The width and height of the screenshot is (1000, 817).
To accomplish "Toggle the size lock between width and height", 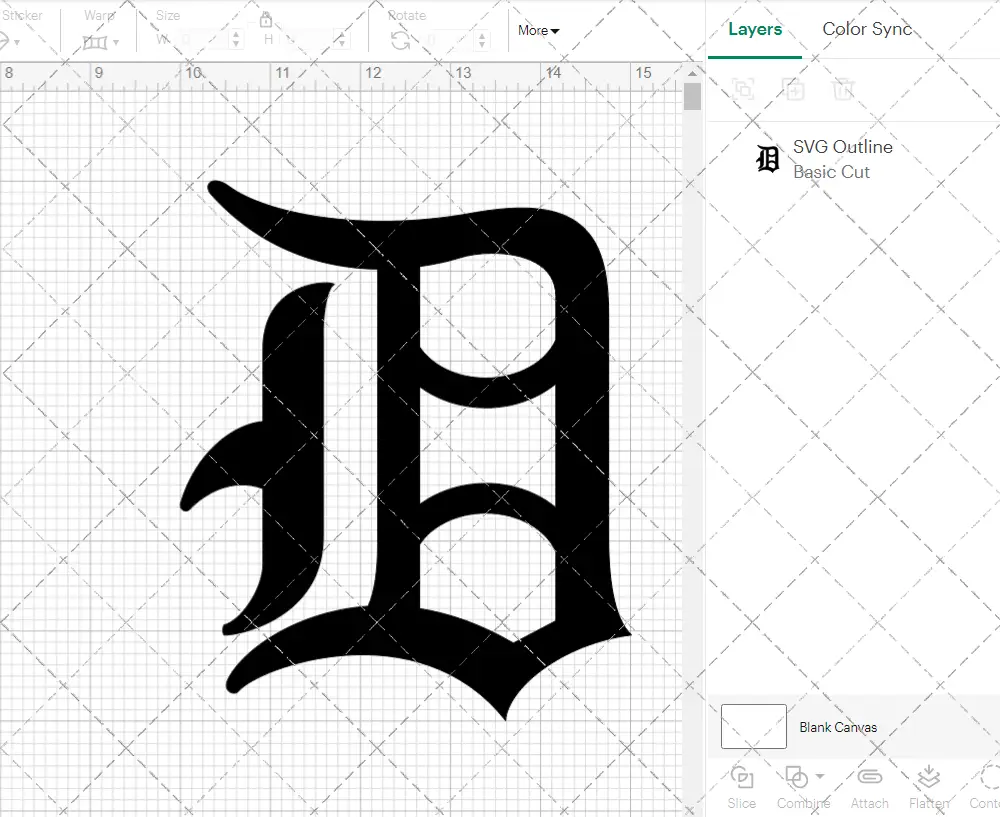I will pos(265,19).
